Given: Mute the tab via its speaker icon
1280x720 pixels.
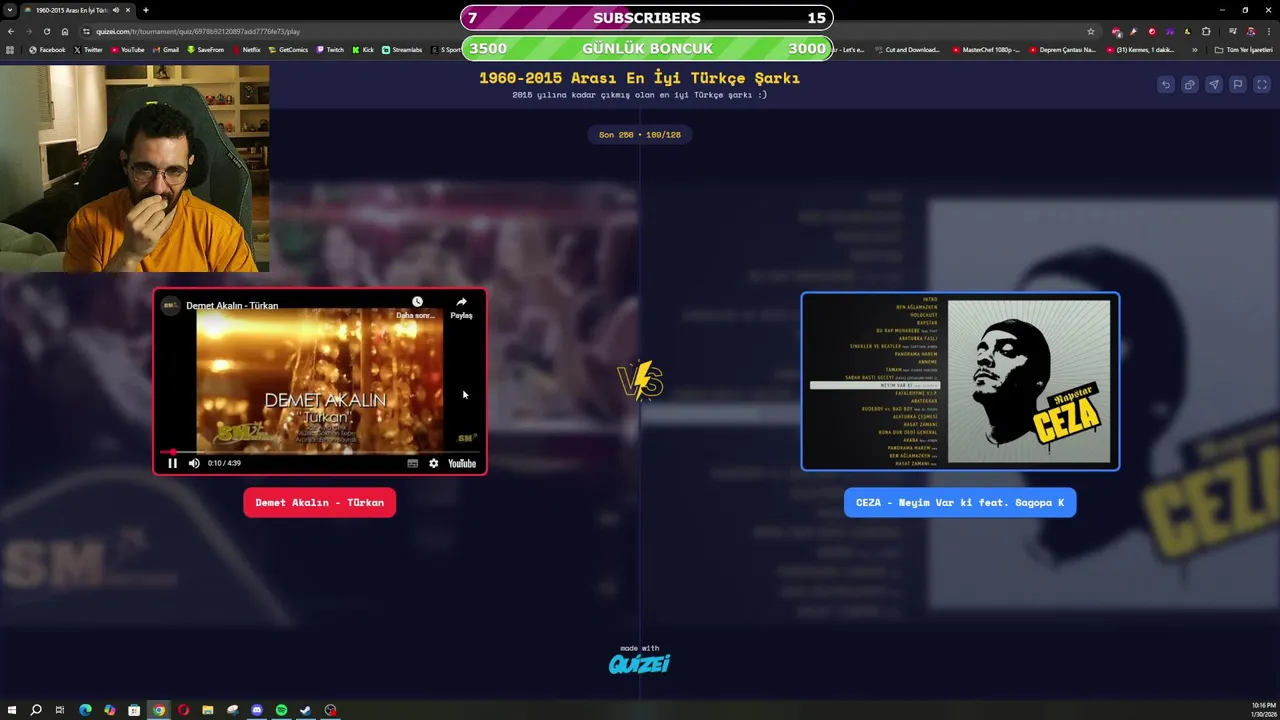Looking at the screenshot, I should tap(116, 10).
